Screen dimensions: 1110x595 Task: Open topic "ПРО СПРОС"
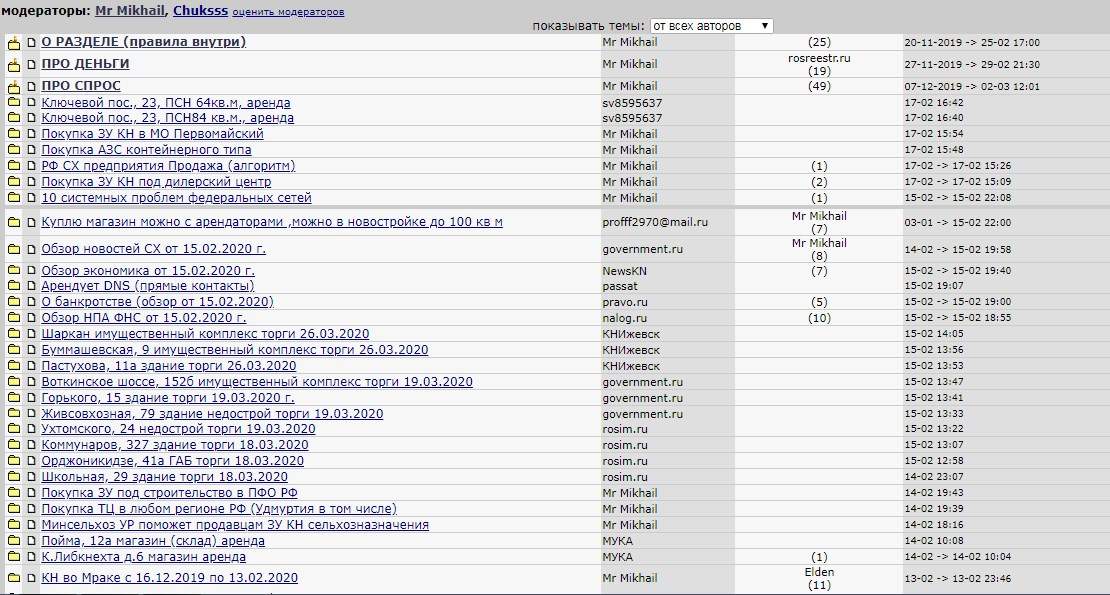[81, 86]
